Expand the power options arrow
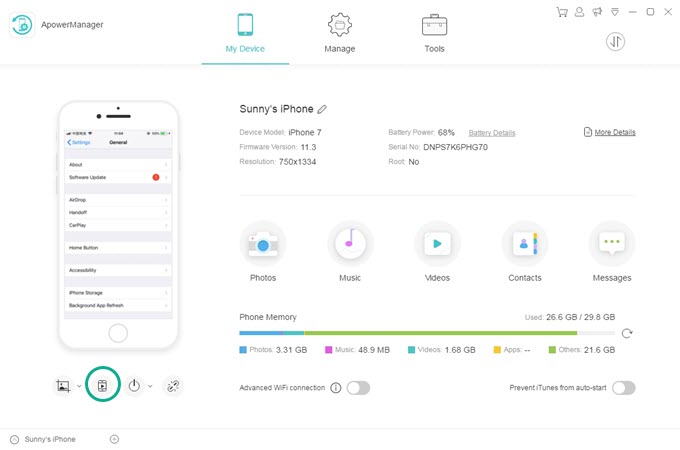680x450 pixels. (150, 386)
